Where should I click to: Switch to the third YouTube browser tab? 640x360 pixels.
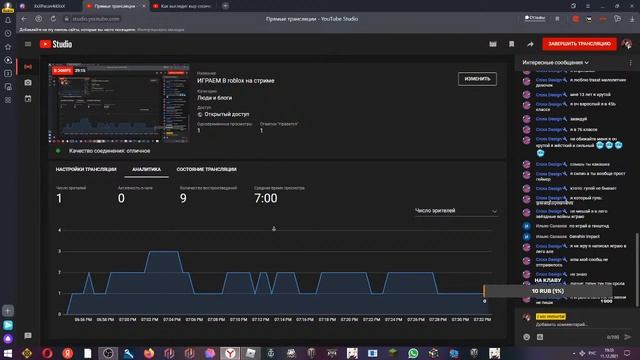(x=184, y=6)
